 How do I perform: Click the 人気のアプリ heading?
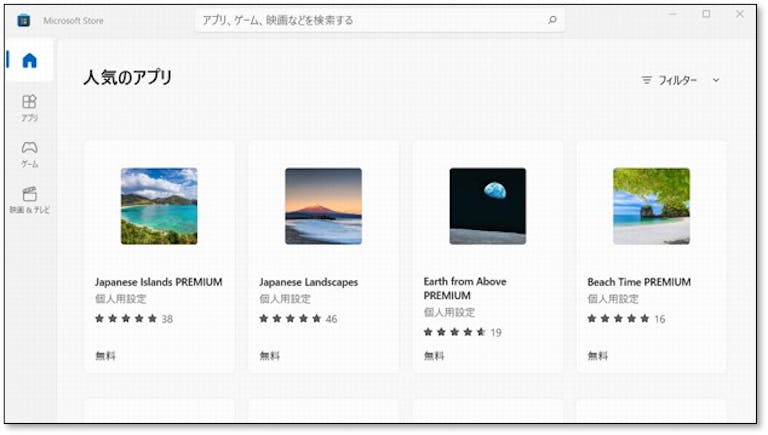pos(128,77)
